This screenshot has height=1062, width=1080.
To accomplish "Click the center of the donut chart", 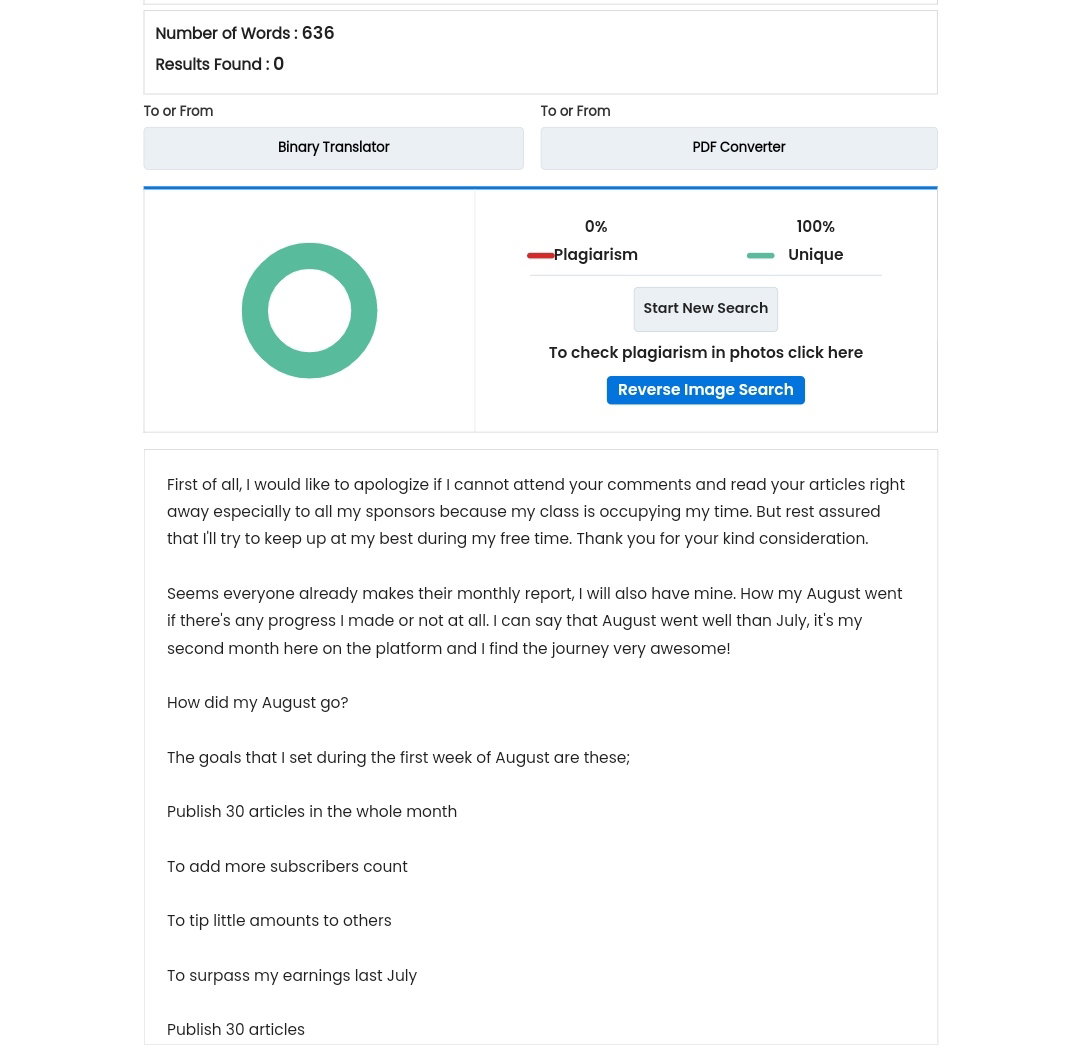I will click(309, 311).
